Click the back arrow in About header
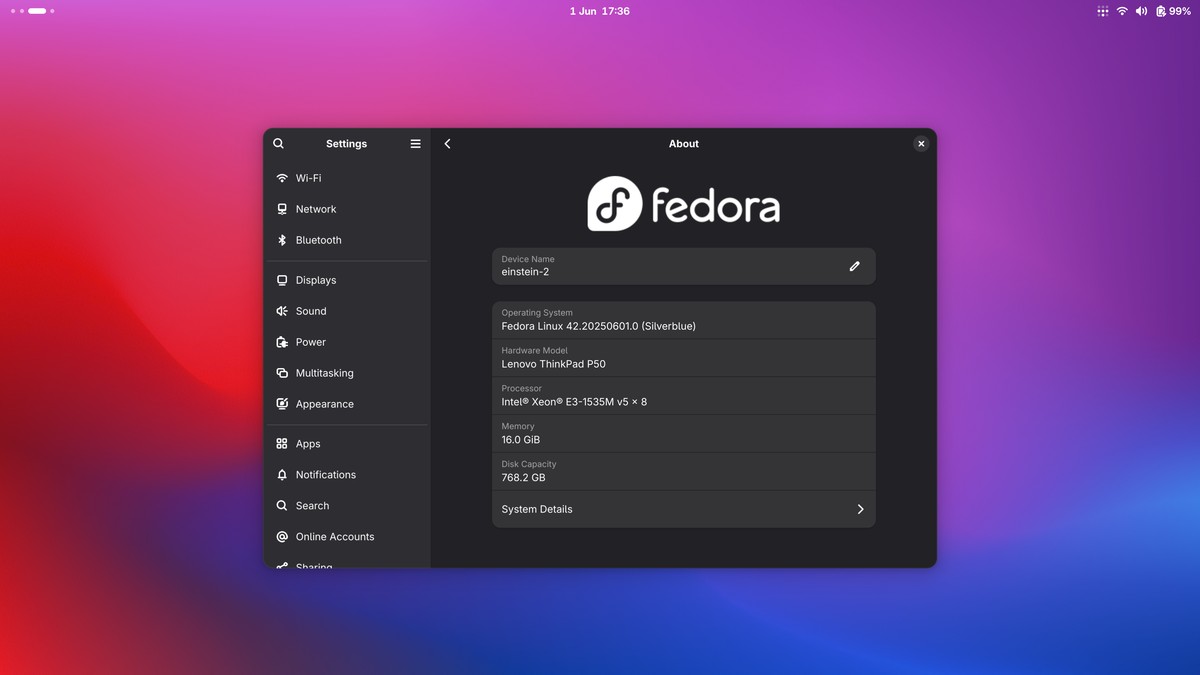 click(x=447, y=144)
